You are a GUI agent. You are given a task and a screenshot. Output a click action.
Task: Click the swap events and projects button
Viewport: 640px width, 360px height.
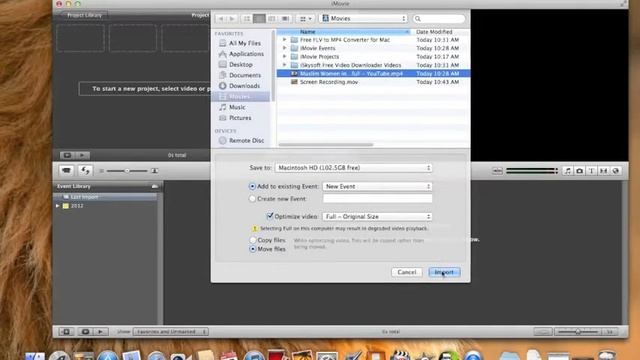pyautogui.click(x=85, y=171)
